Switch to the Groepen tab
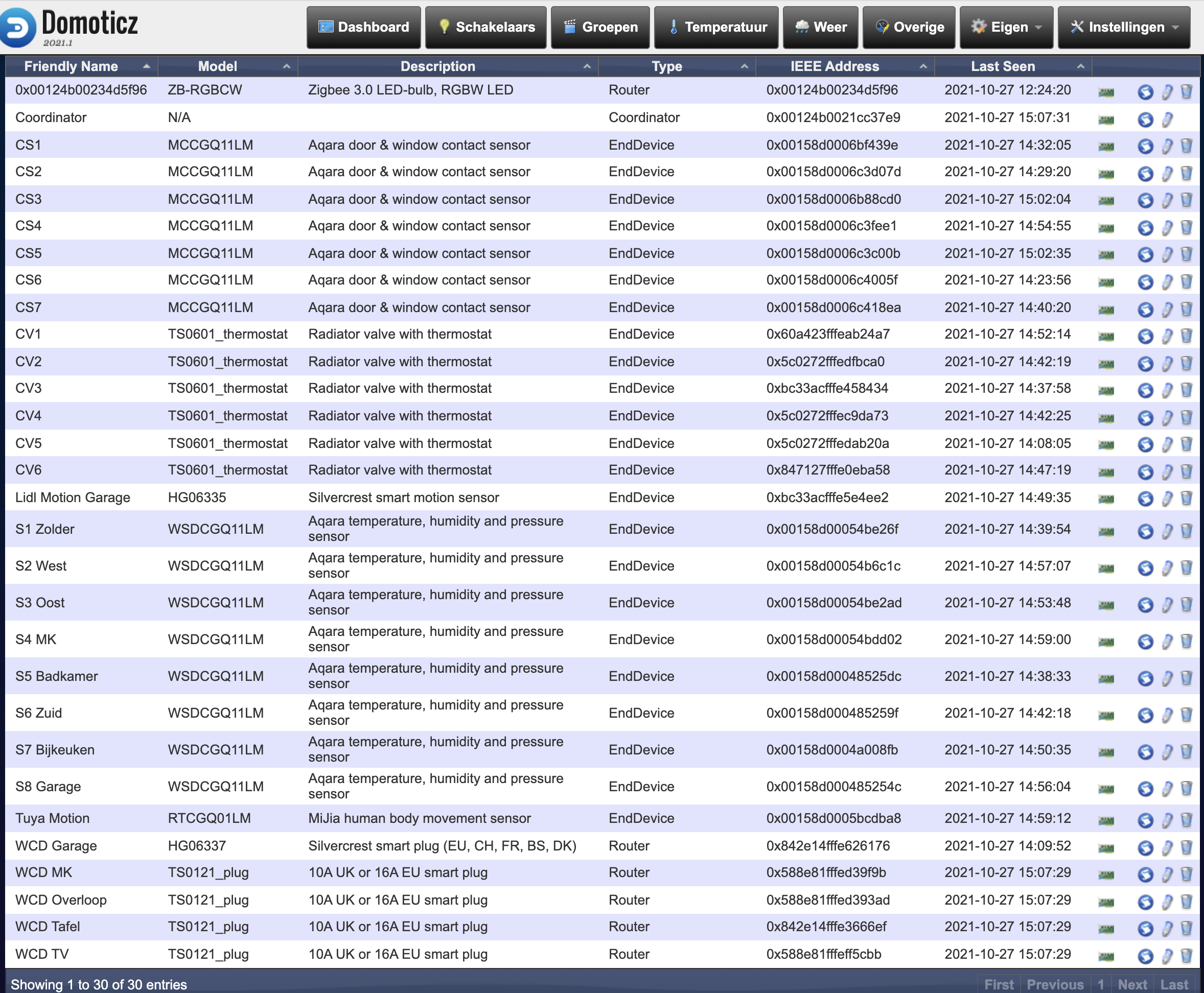This screenshot has width=1204, height=993. 600,27
